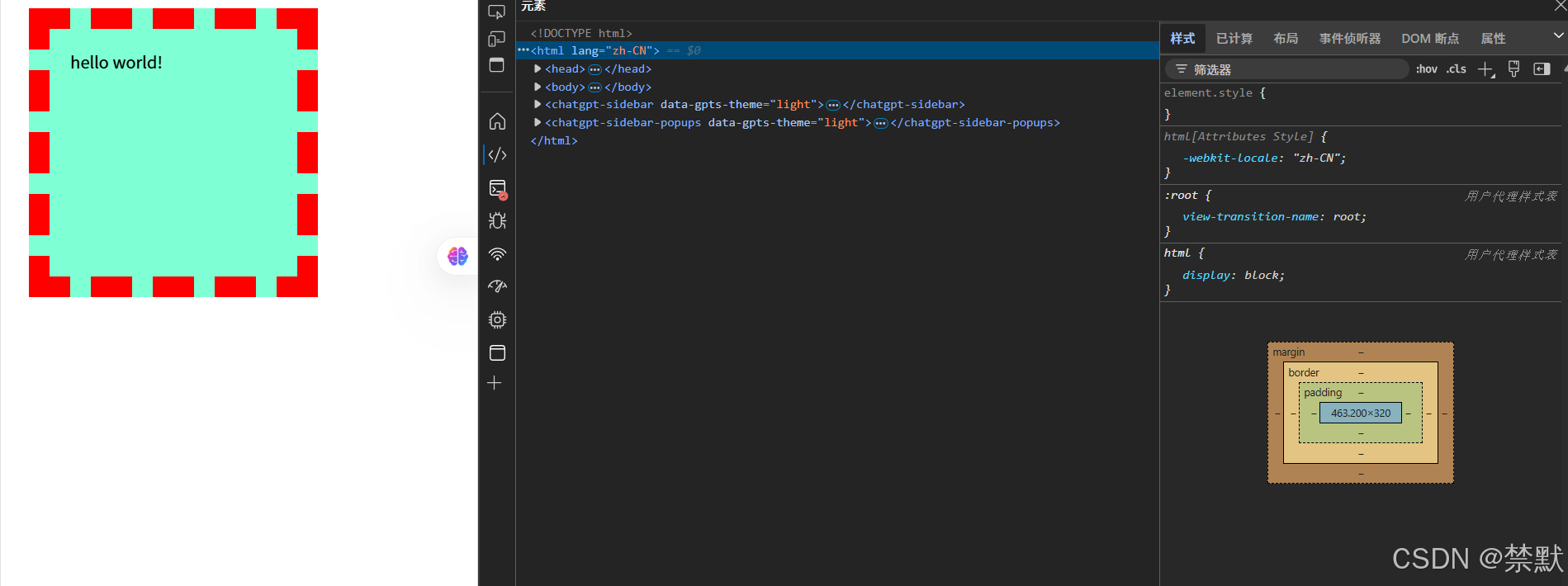Switch to the 已计算 tab

[x=1234, y=38]
